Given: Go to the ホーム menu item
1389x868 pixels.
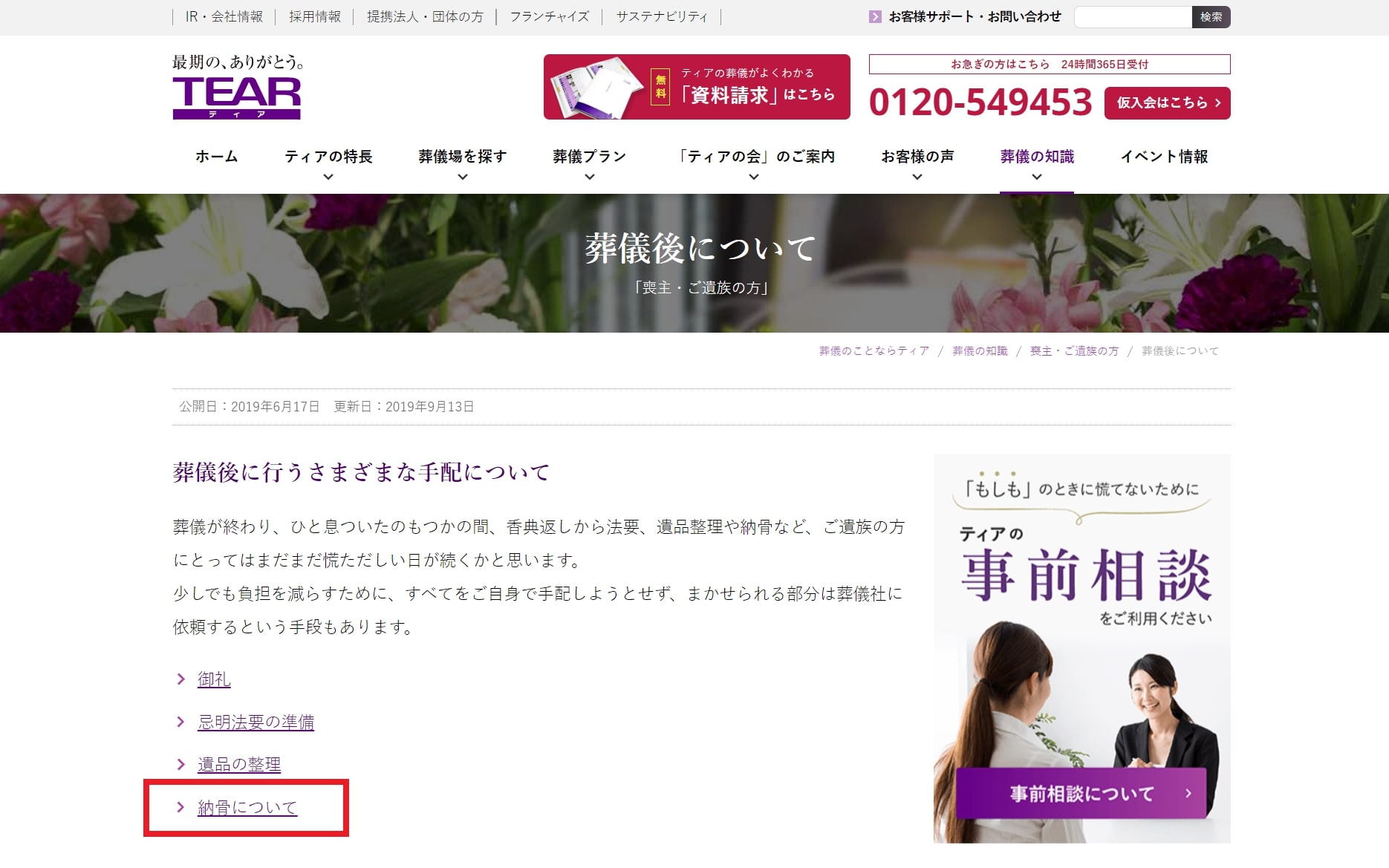Looking at the screenshot, I should [216, 157].
